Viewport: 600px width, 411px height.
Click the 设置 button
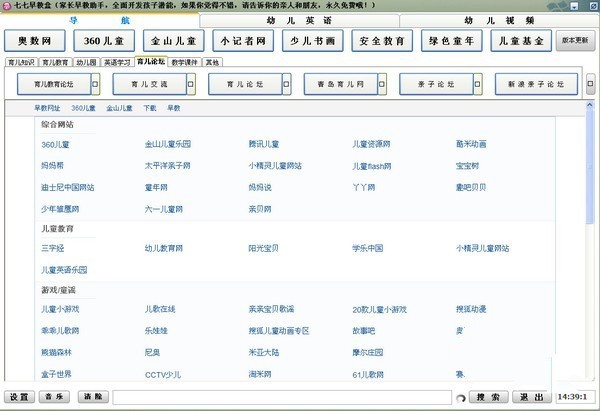click(19, 397)
